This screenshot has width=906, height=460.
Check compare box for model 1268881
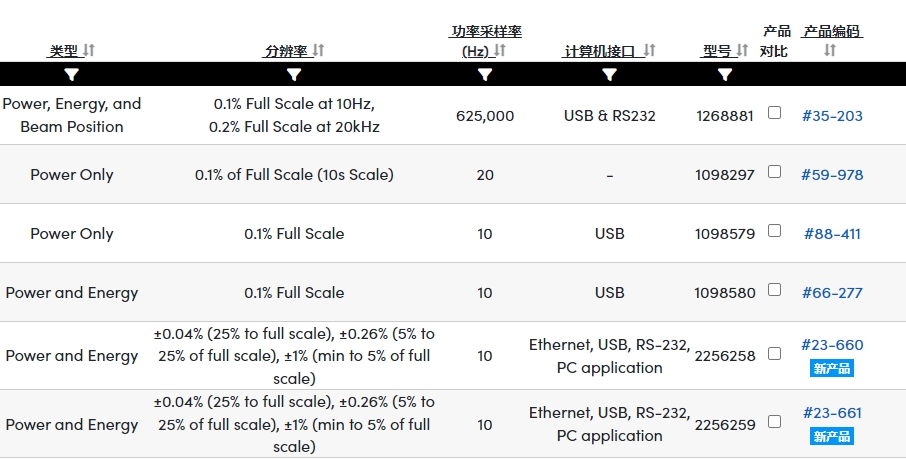coord(774,113)
